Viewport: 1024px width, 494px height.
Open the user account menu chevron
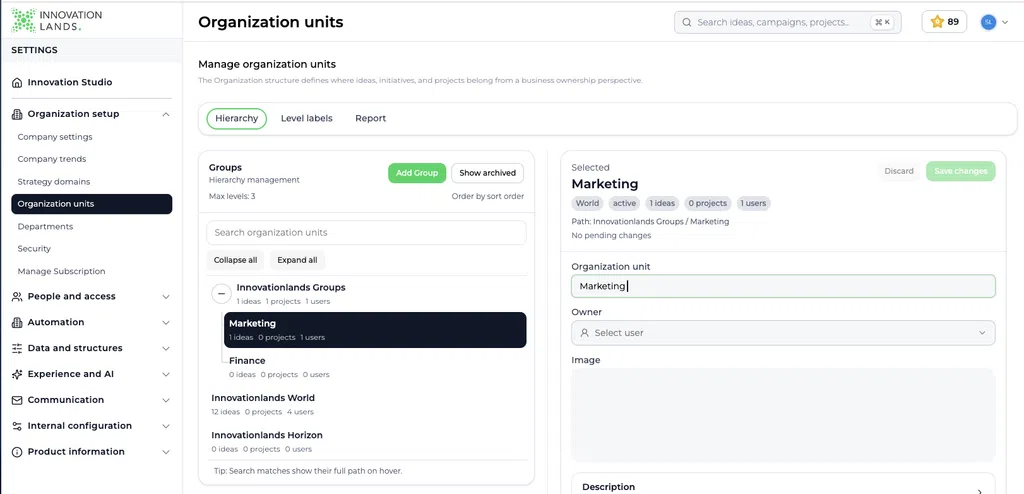click(x=1005, y=22)
